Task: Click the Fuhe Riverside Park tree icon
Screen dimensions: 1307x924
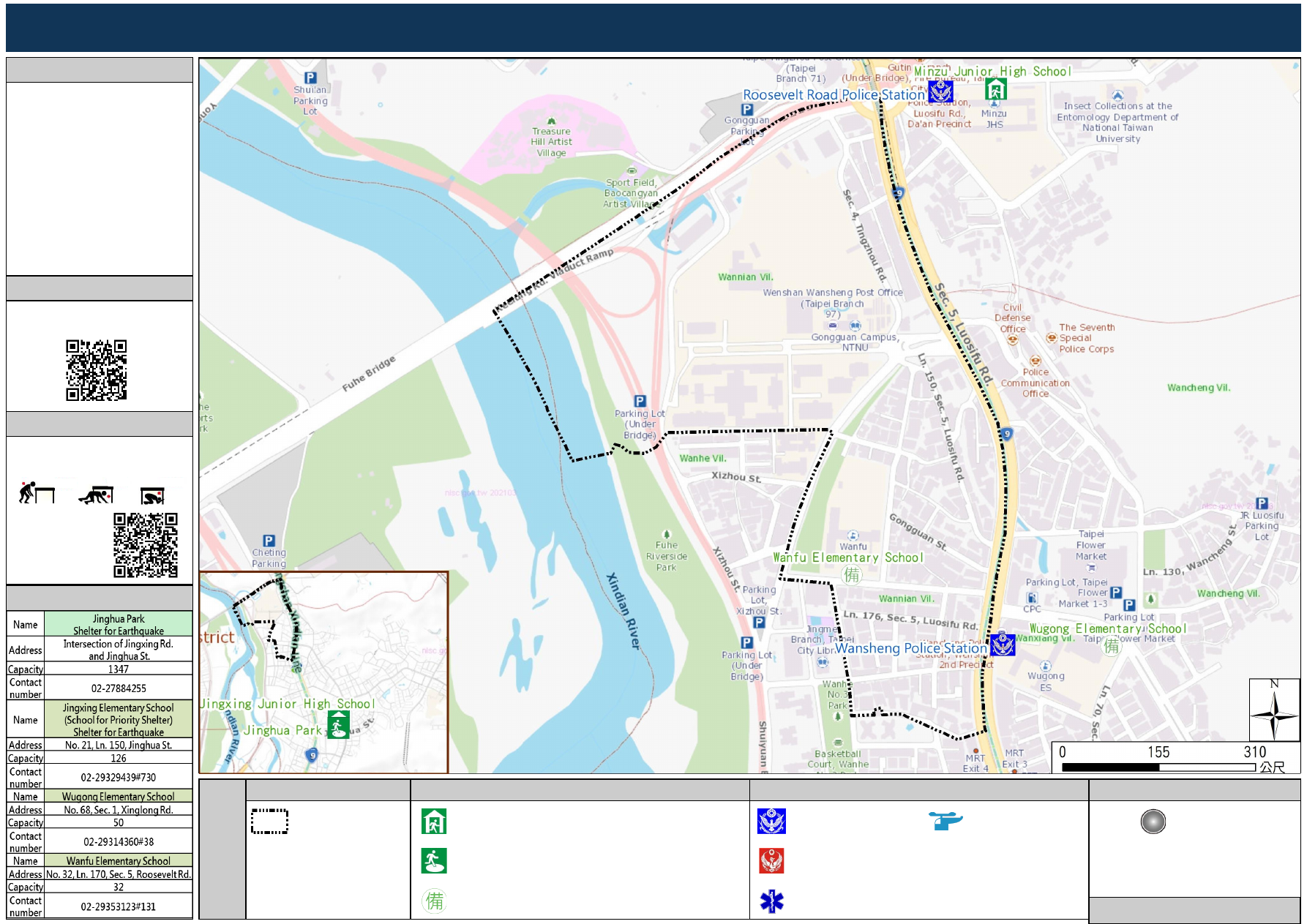Action: pyautogui.click(x=666, y=534)
